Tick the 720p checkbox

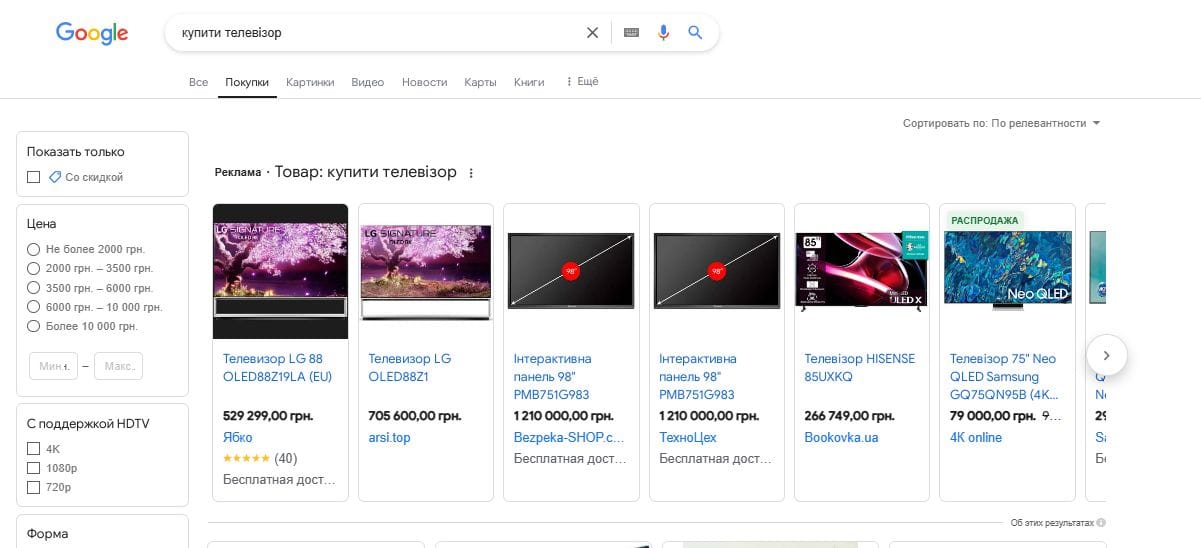pos(34,487)
